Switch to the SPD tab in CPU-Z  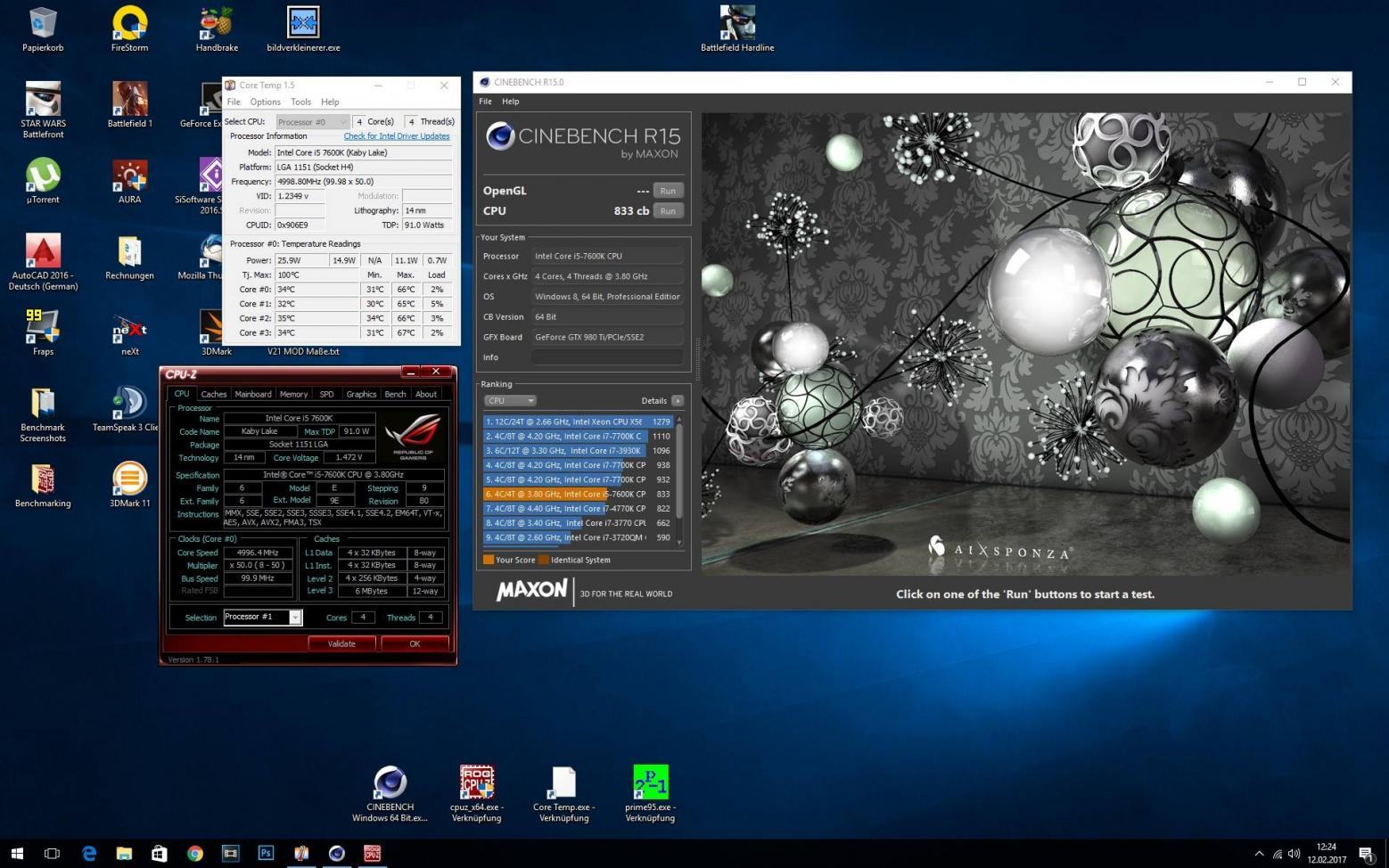326,394
